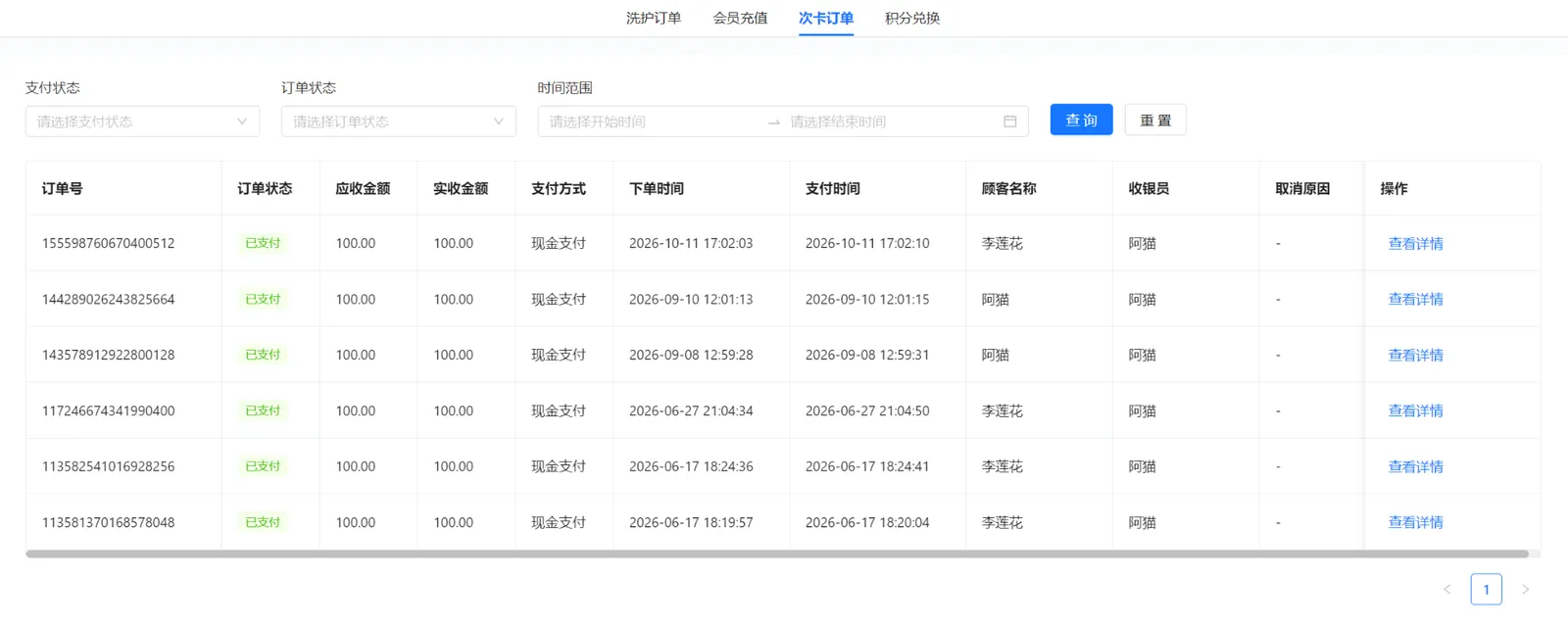Click order number 117246674341990400
The width and height of the screenshot is (1568, 626).
coord(108,410)
